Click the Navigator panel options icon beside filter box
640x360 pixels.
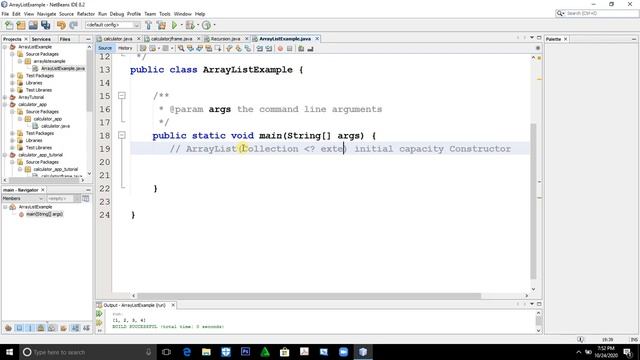point(86,199)
